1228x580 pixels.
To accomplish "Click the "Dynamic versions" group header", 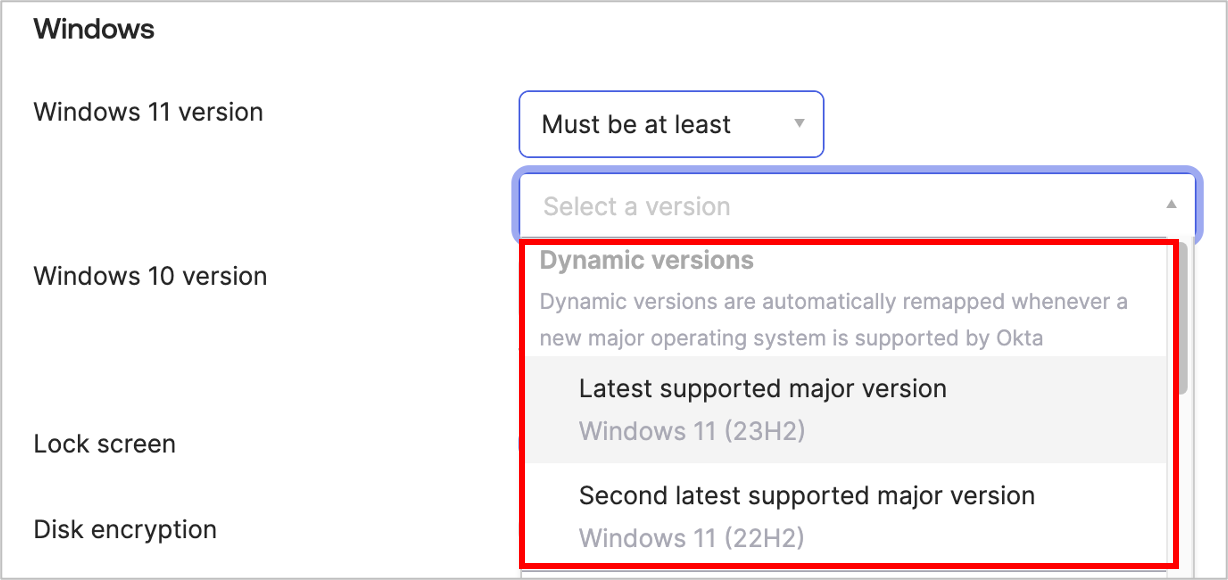I will pyautogui.click(x=646, y=261).
